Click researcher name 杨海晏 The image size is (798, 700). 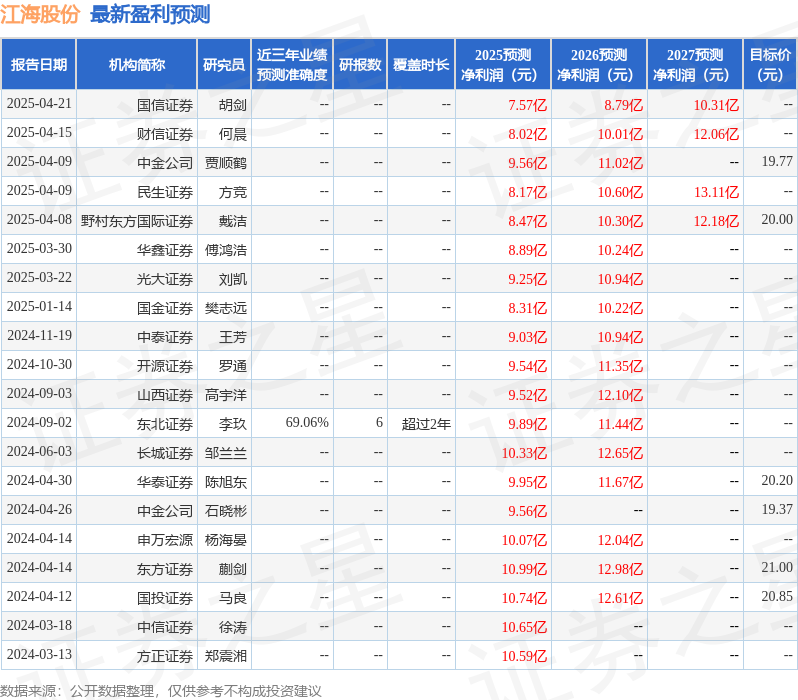(226, 540)
